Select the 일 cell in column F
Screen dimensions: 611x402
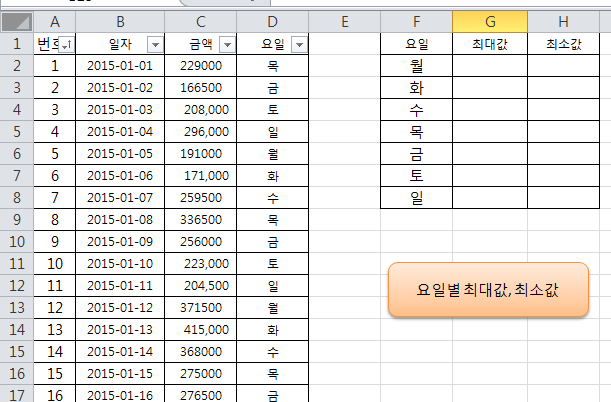(417, 198)
